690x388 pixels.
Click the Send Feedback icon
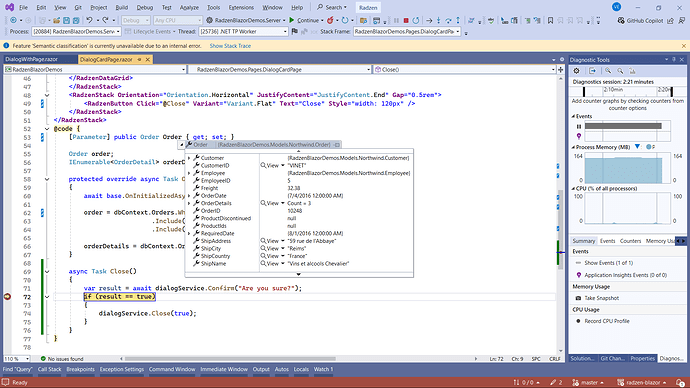click(x=681, y=20)
